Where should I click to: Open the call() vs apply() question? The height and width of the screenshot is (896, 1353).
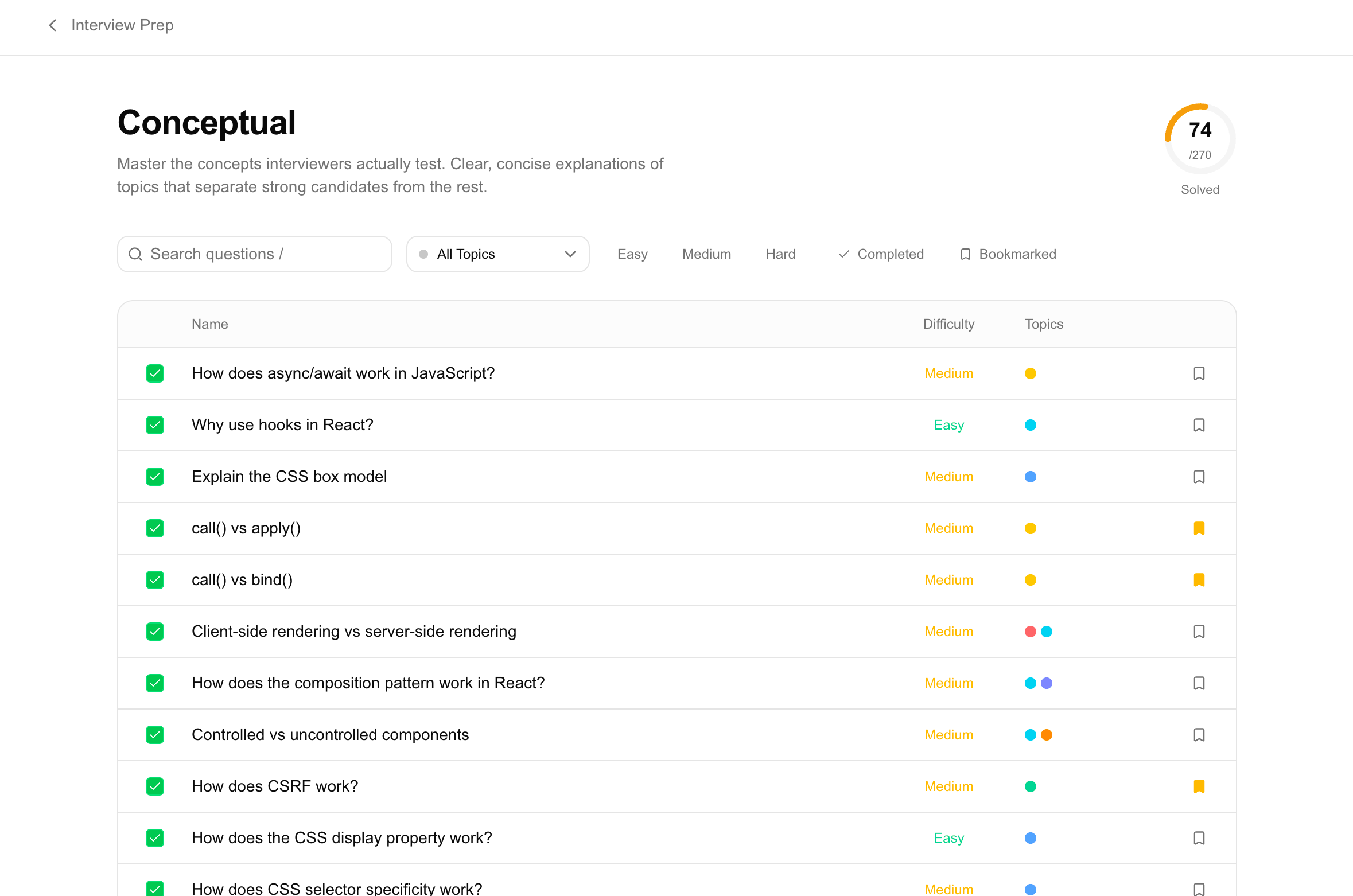[x=246, y=528]
